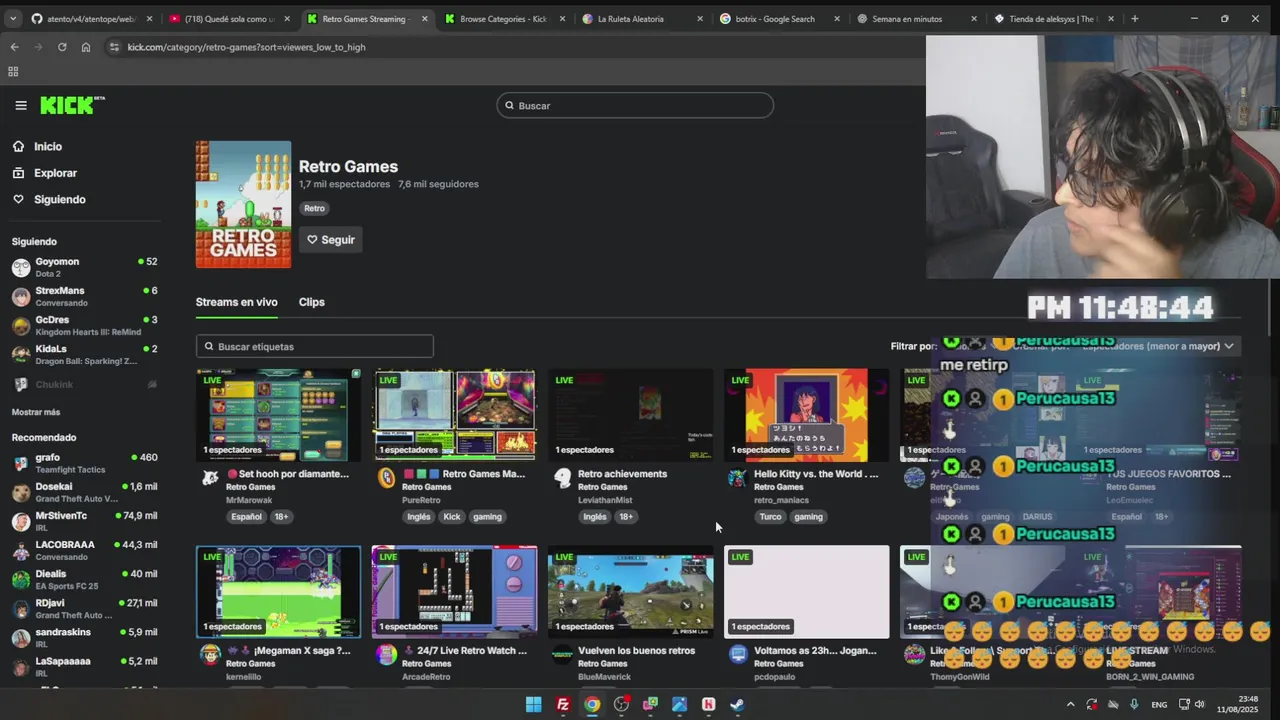Open recommended channel LACOBRAAA
This screenshot has height=720, width=1280.
pos(84,550)
